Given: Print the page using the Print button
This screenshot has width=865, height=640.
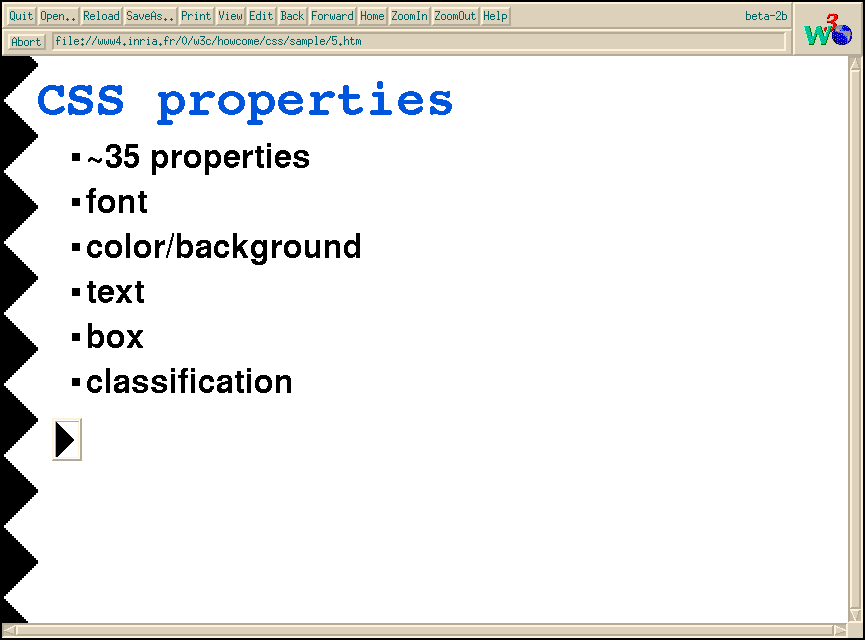Looking at the screenshot, I should tap(196, 16).
